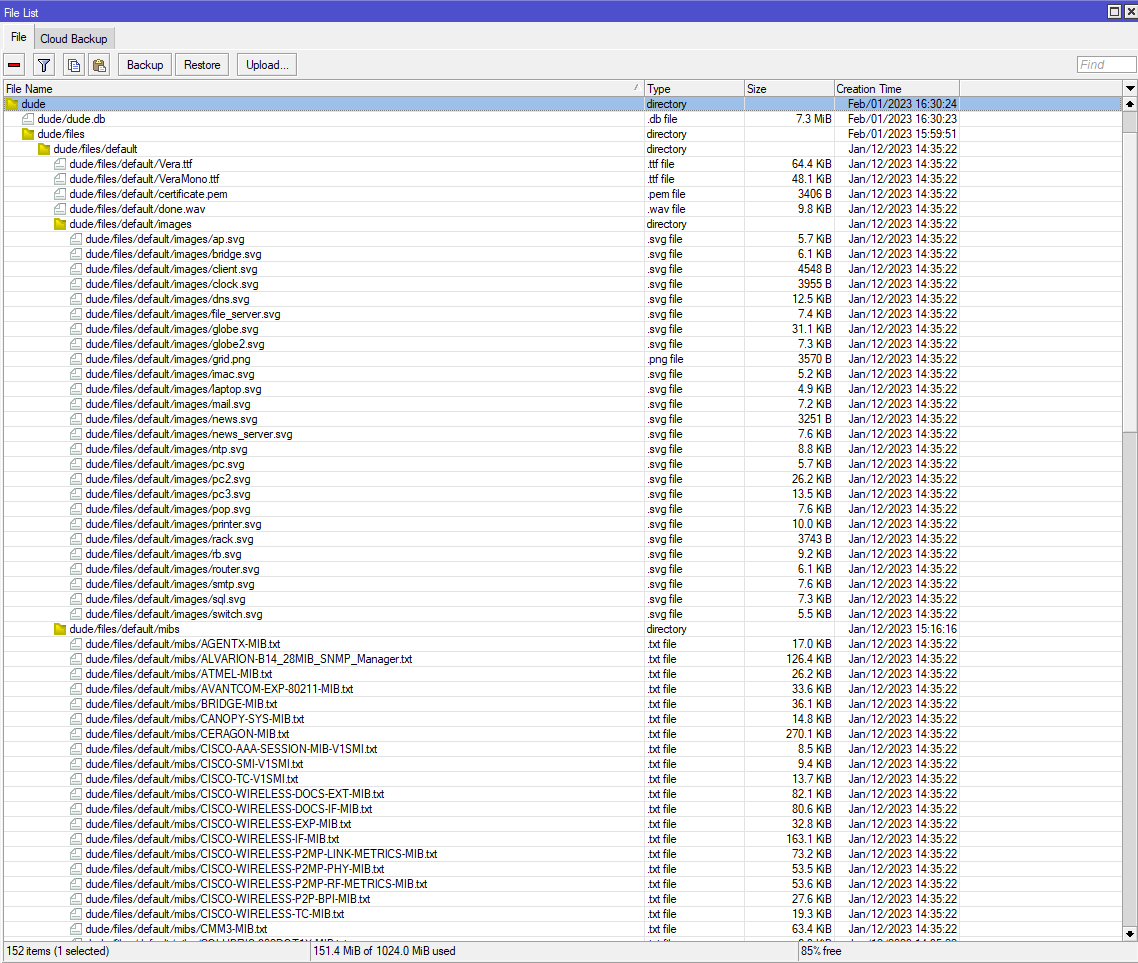Select dude/files/default/images/pc2.svg row
The height and width of the screenshot is (963, 1138).
562,479
